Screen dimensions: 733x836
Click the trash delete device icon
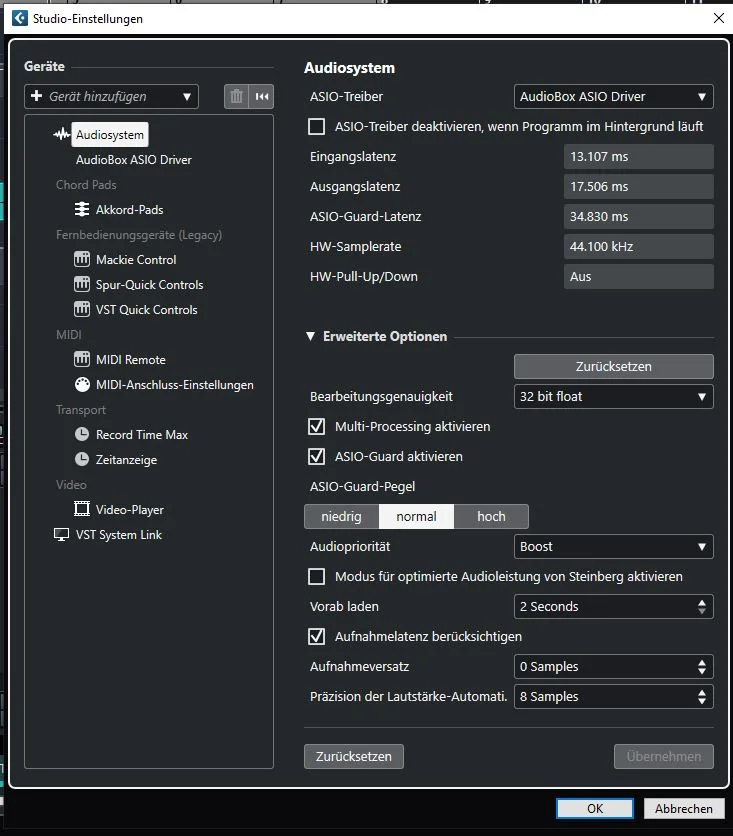pos(236,97)
